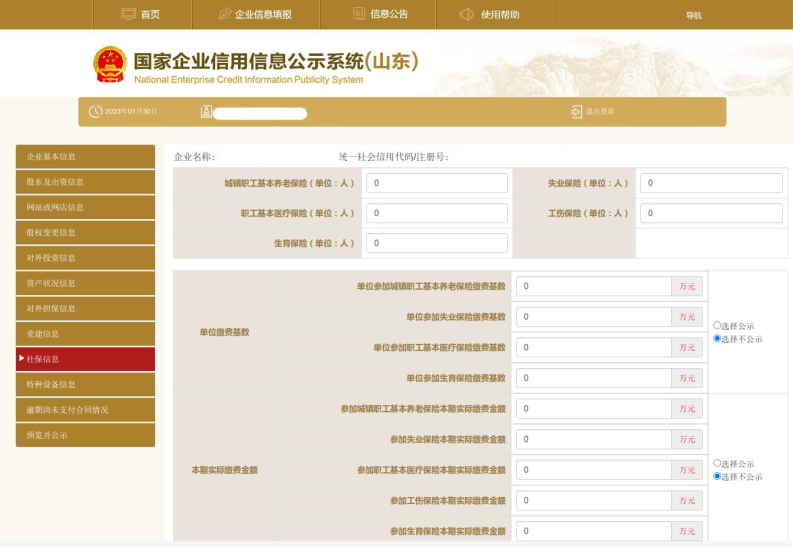Click the 失业保险 number of people field

[x=710, y=184]
